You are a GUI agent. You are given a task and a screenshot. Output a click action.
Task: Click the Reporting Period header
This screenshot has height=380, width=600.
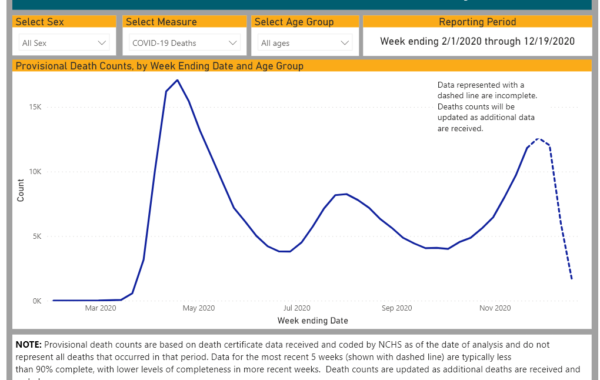tap(477, 22)
